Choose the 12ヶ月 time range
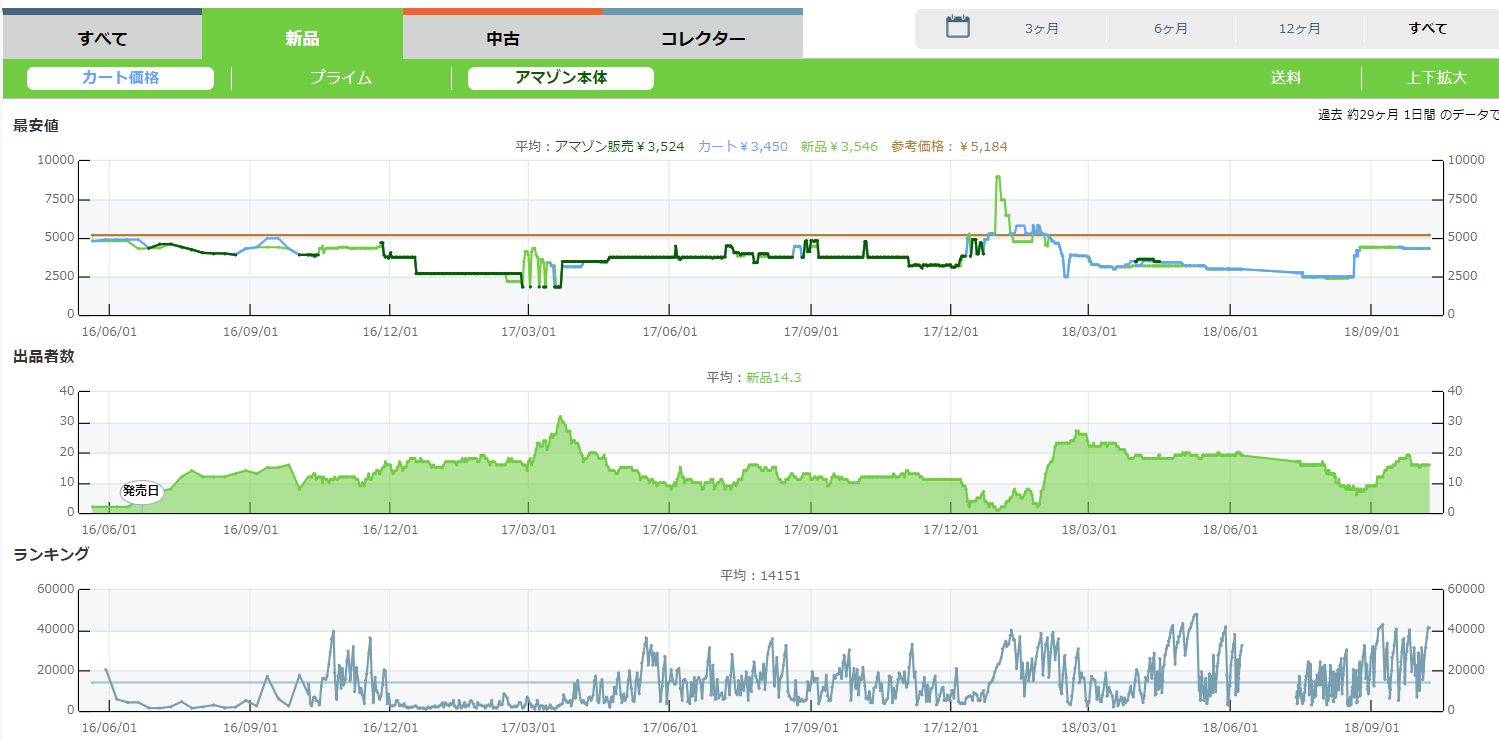The width and height of the screenshot is (1499, 740). click(x=1300, y=28)
